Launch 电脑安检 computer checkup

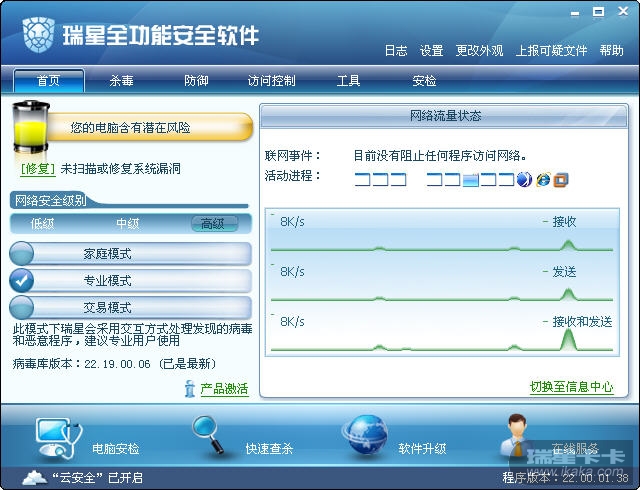87,439
